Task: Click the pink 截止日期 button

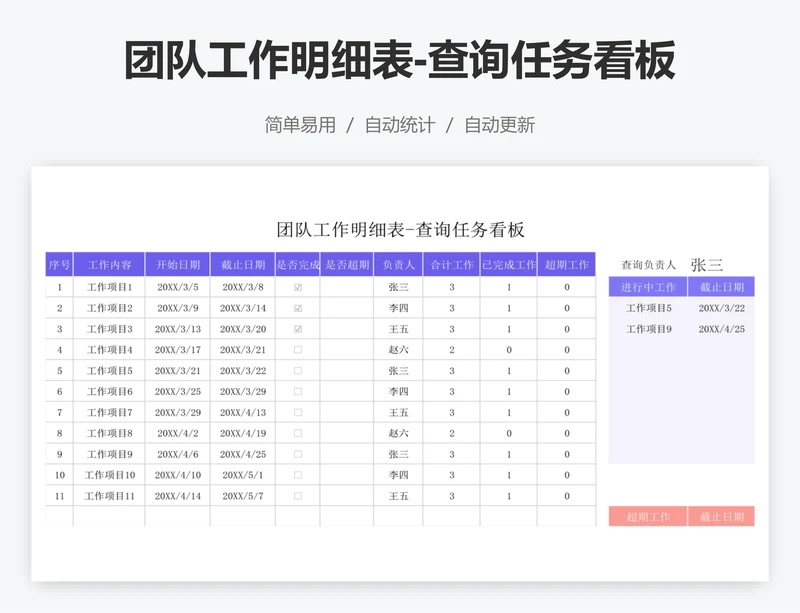Action: (x=725, y=513)
